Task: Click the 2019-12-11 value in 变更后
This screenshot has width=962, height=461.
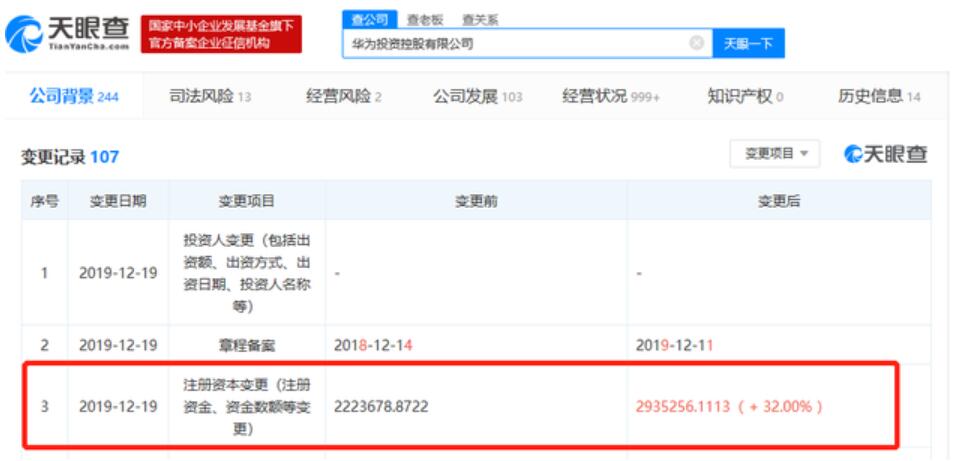Action: pyautogui.click(x=674, y=346)
